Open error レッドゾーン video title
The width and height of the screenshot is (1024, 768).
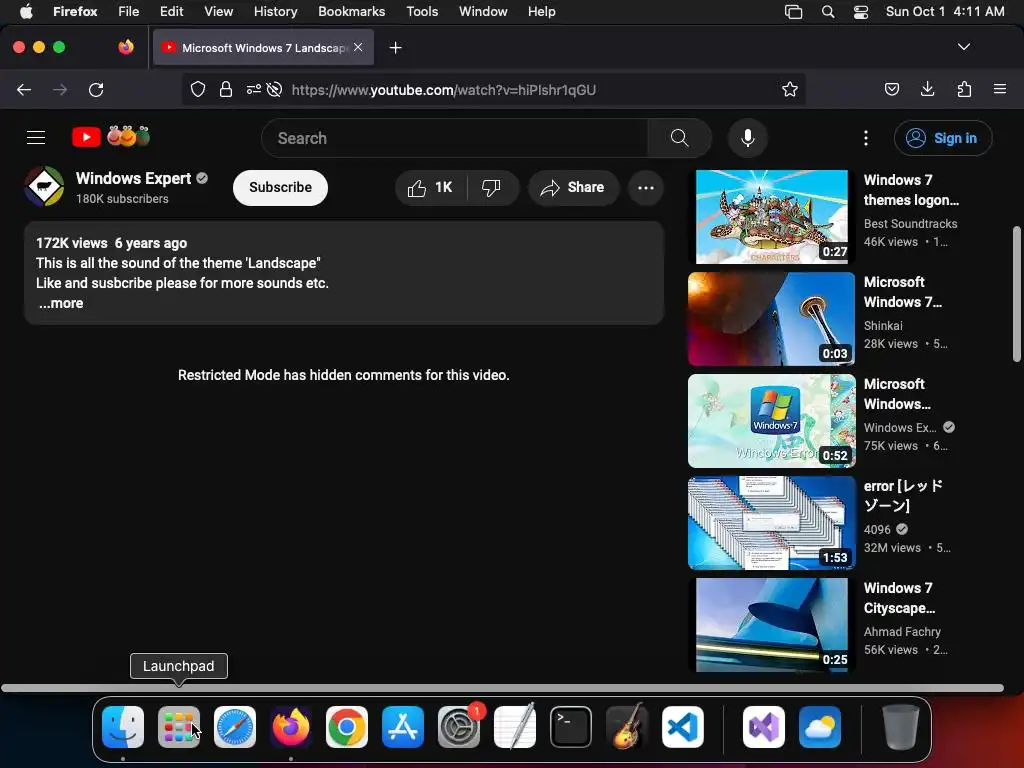point(903,496)
